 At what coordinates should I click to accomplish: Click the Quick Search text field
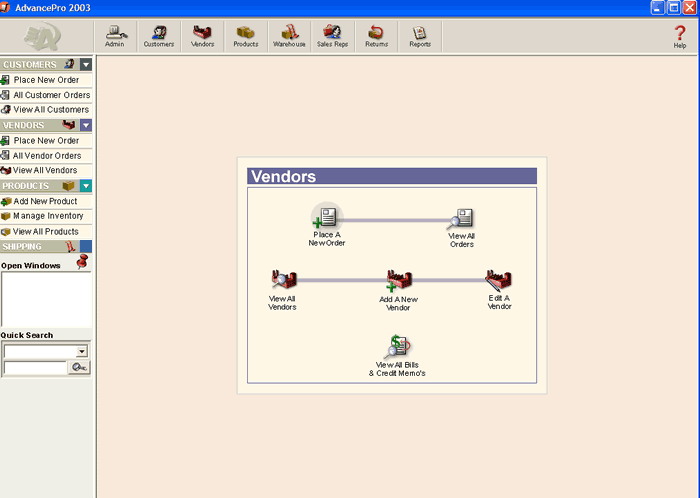tap(35, 367)
